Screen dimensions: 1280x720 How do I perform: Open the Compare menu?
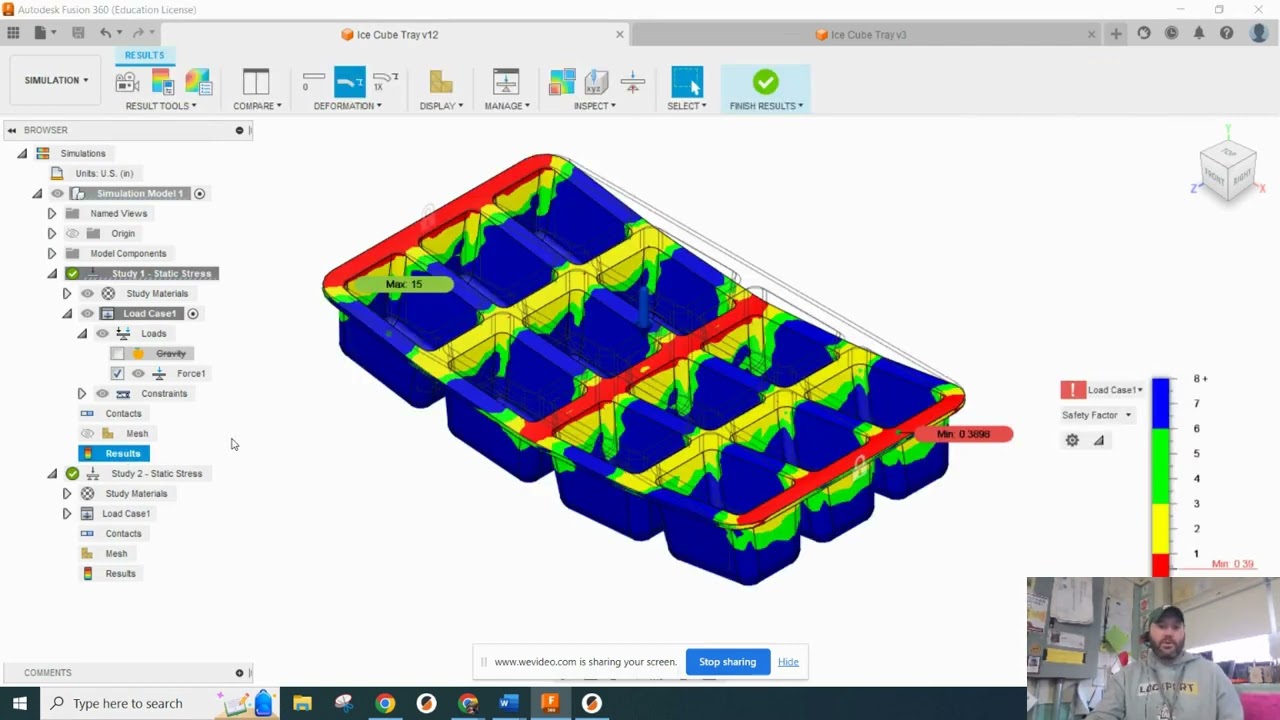tap(257, 106)
